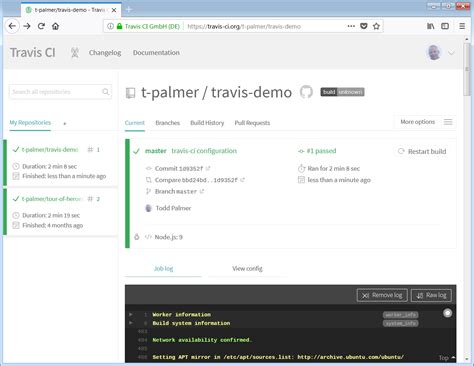This screenshot has width=474, height=366.
Task: Show site information icon in address bar
Action: (110, 26)
